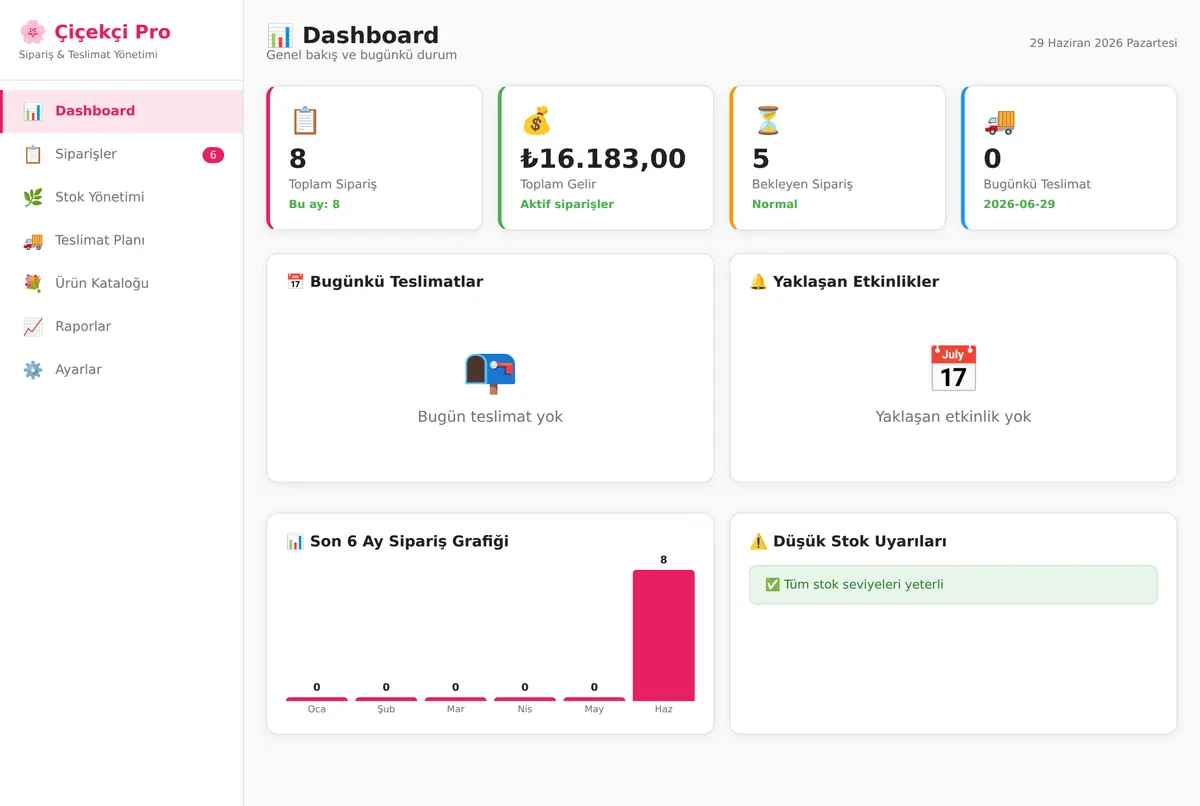Click the chart icon in the Dashboard page title

click(x=280, y=36)
